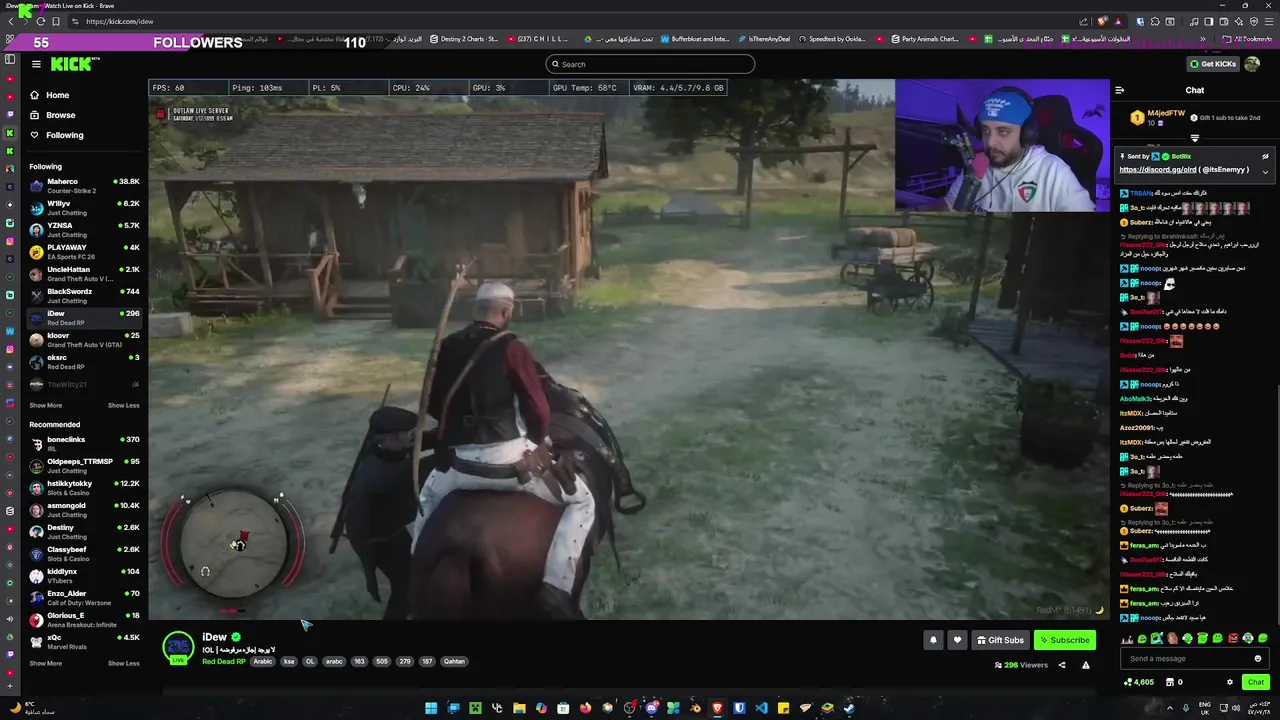Select the Arabic stream tag
Image resolution: width=1280 pixels, height=720 pixels.
(263, 661)
